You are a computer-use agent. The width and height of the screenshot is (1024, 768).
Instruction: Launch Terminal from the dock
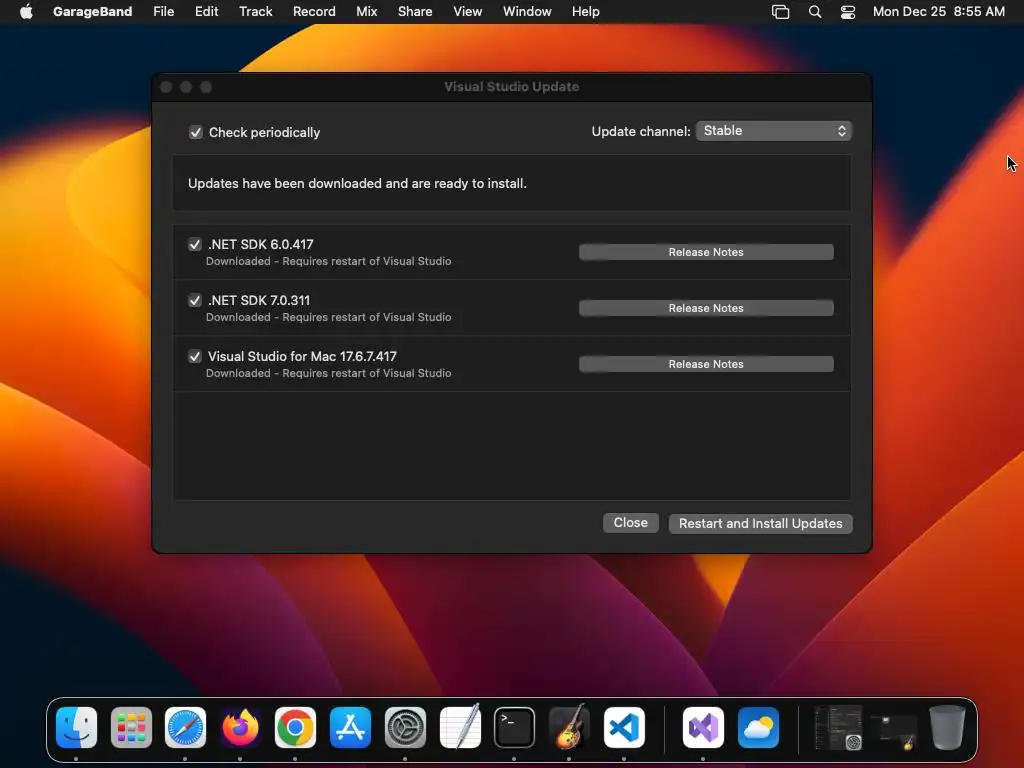tap(514, 728)
